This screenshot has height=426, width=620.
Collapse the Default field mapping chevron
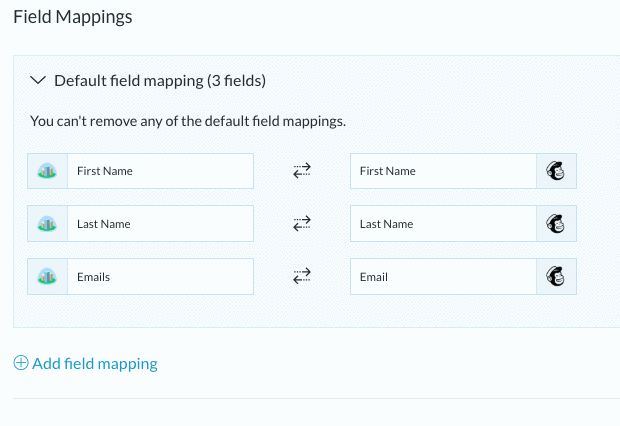click(38, 80)
